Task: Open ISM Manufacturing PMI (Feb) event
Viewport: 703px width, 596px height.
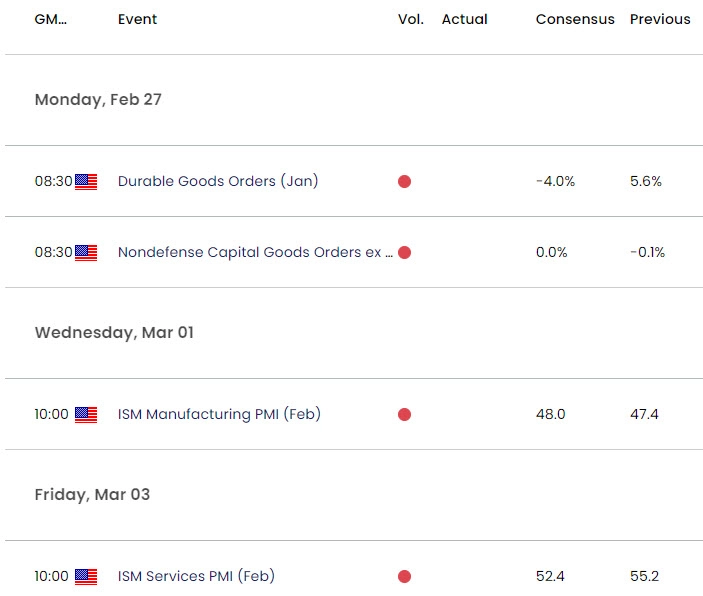Action: (219, 415)
